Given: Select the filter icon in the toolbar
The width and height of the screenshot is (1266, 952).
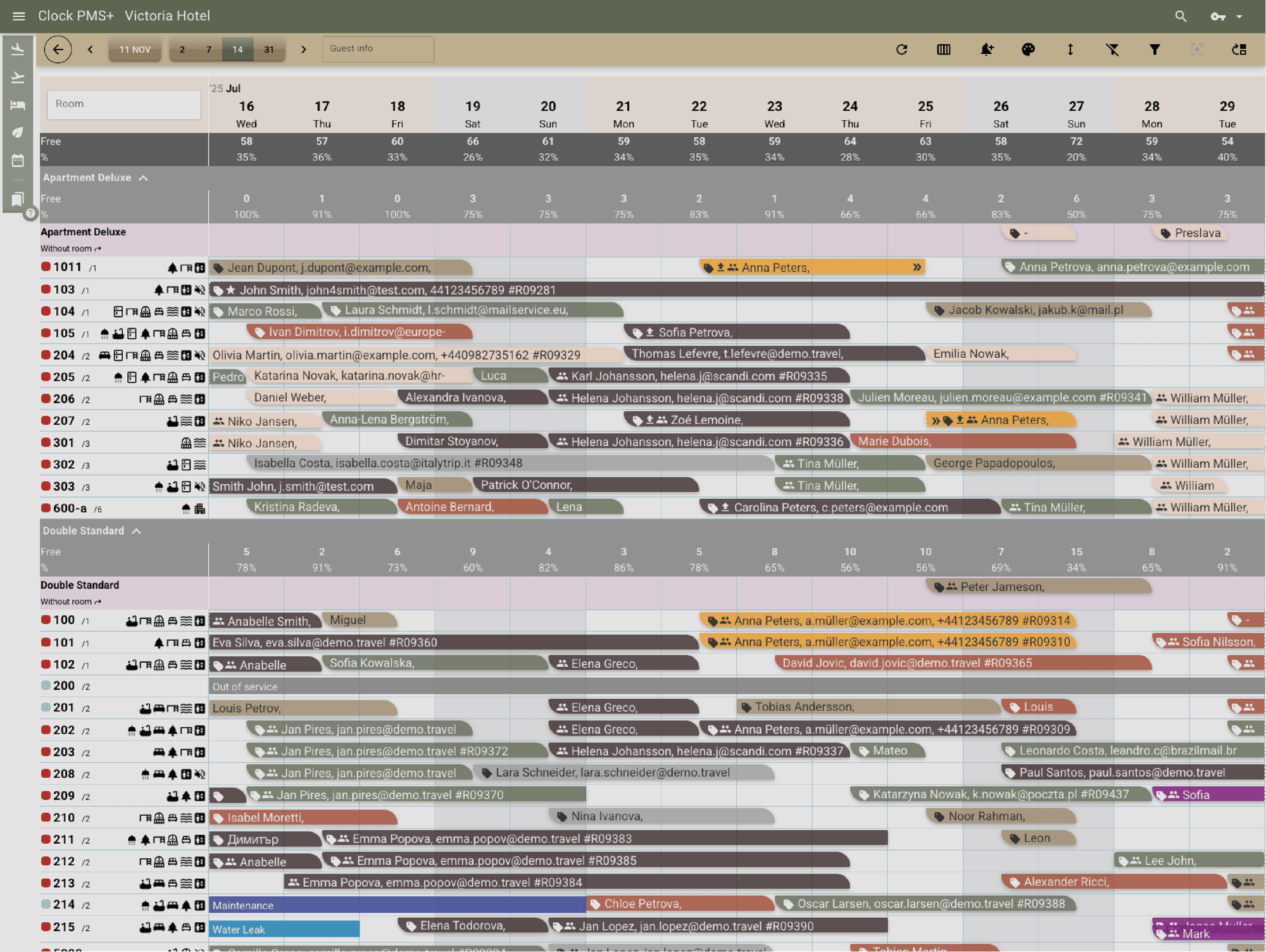Looking at the screenshot, I should tap(1154, 49).
